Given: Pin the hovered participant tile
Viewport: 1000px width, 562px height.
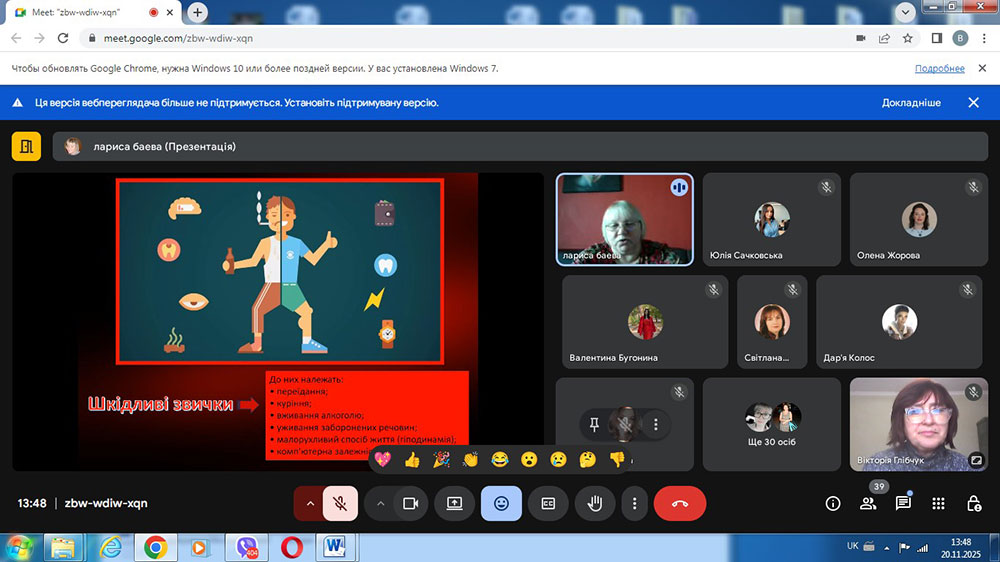Looking at the screenshot, I should (x=594, y=424).
